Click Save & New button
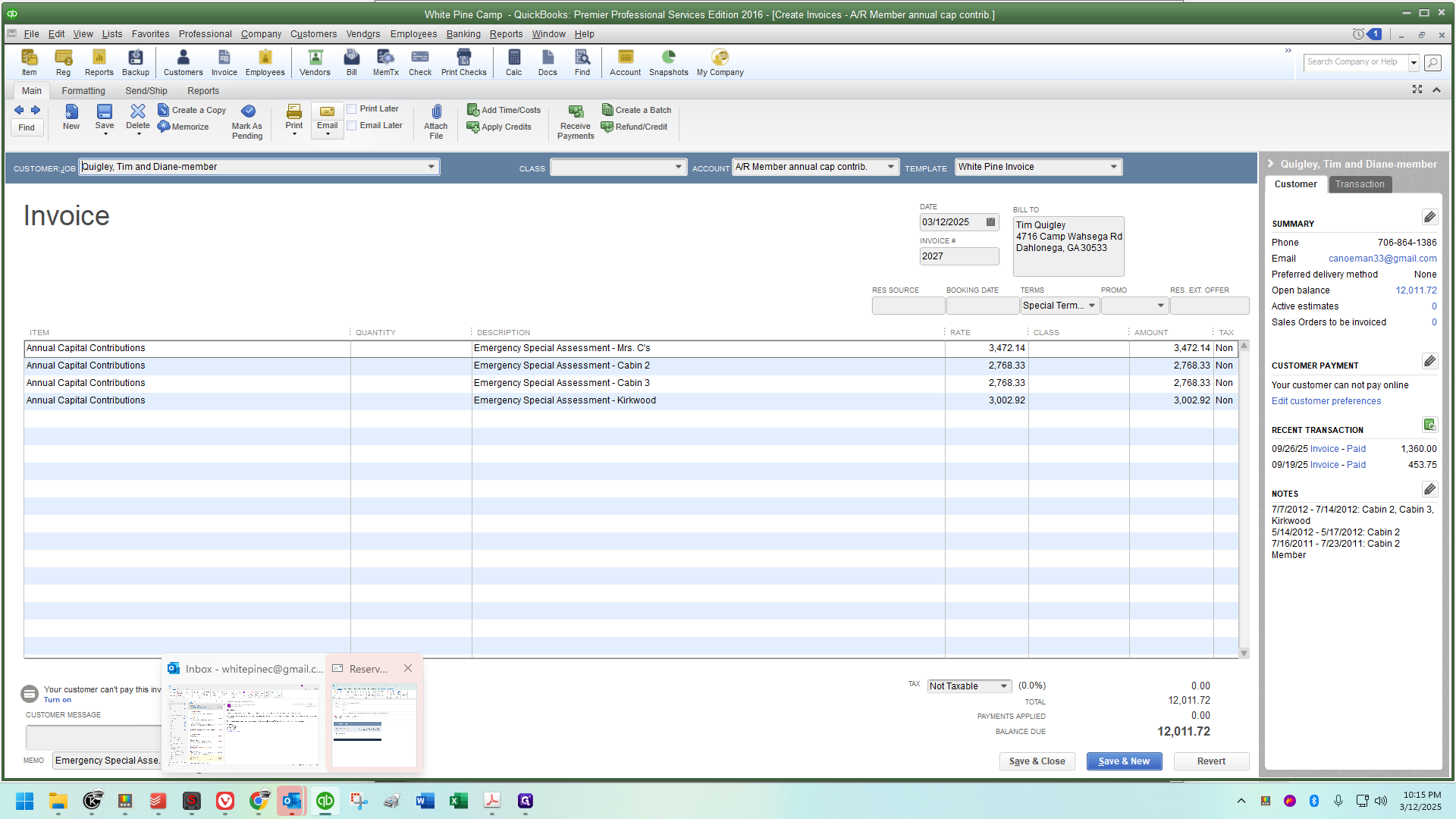Viewport: 1456px width, 819px height. pos(1124,761)
